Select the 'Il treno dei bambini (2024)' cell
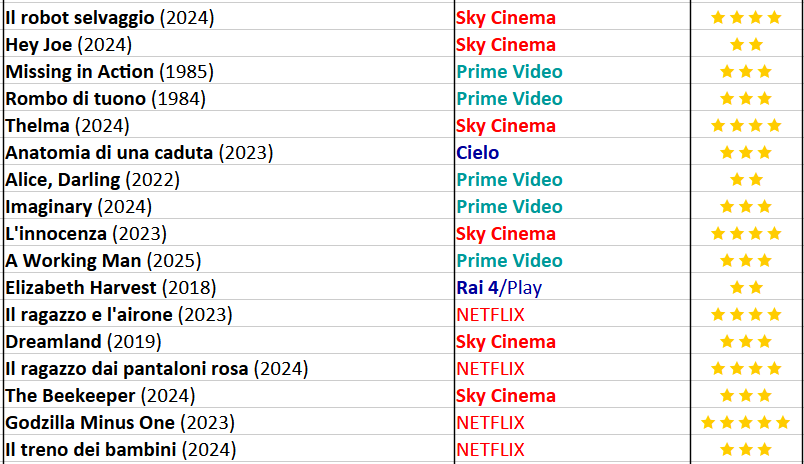 [x=229, y=449]
